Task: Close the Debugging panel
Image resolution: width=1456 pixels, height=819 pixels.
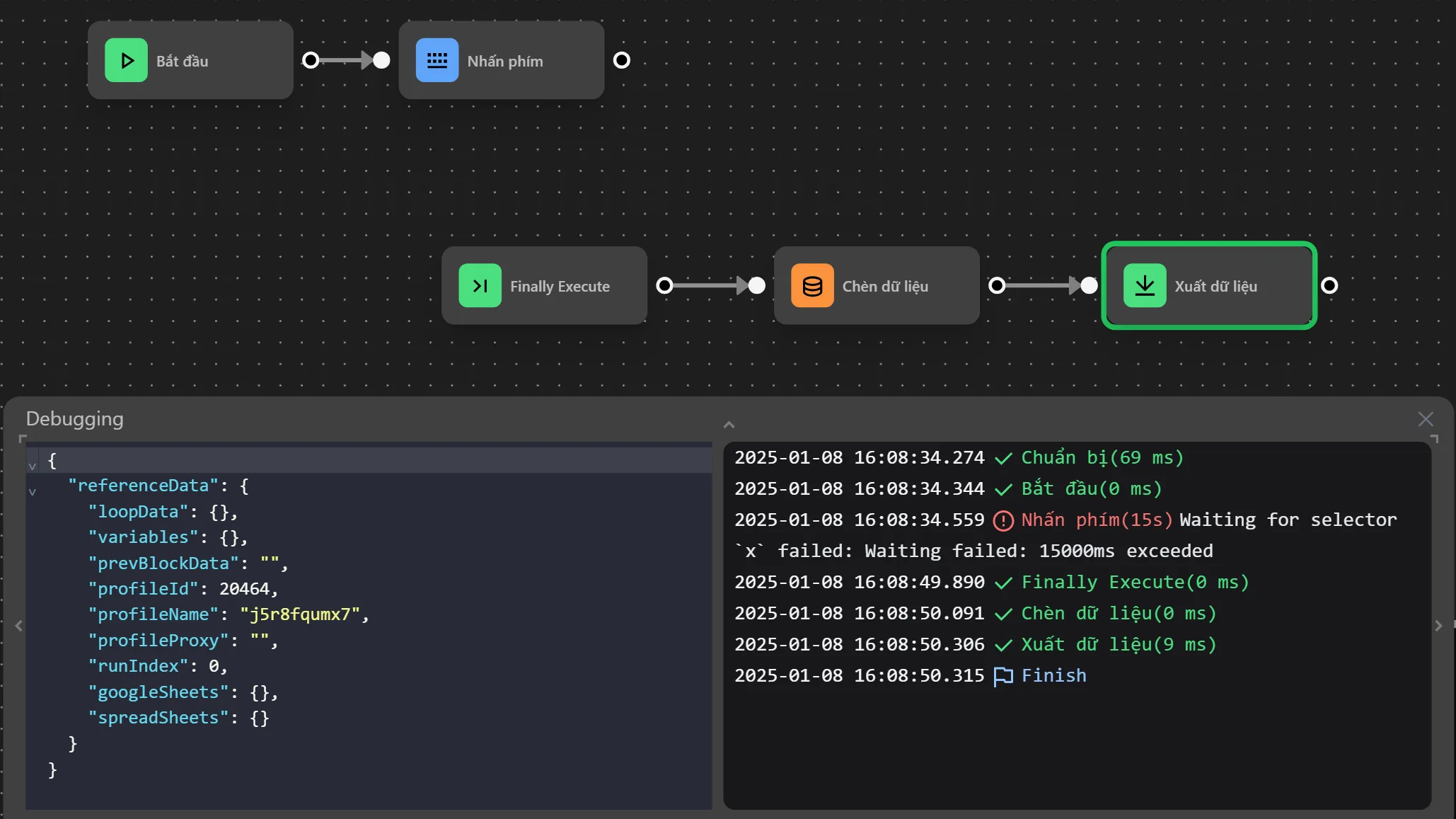Action: click(1426, 419)
